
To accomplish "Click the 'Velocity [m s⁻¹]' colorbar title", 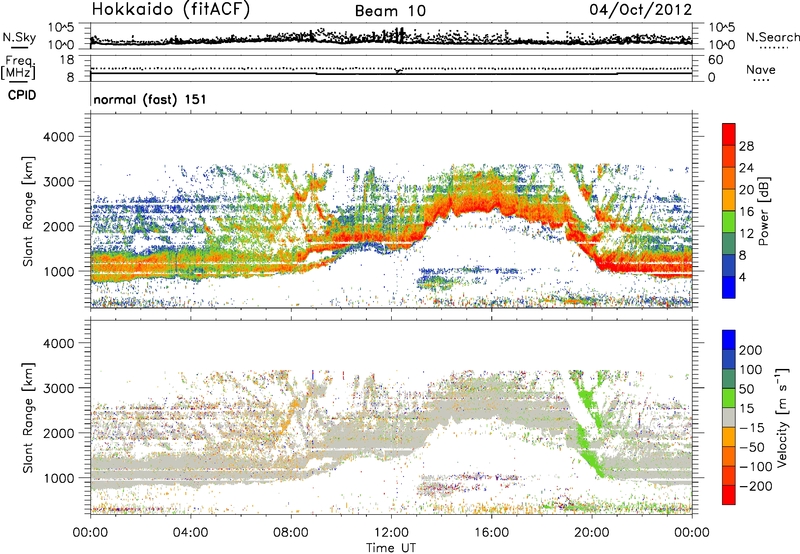I will [781, 417].
